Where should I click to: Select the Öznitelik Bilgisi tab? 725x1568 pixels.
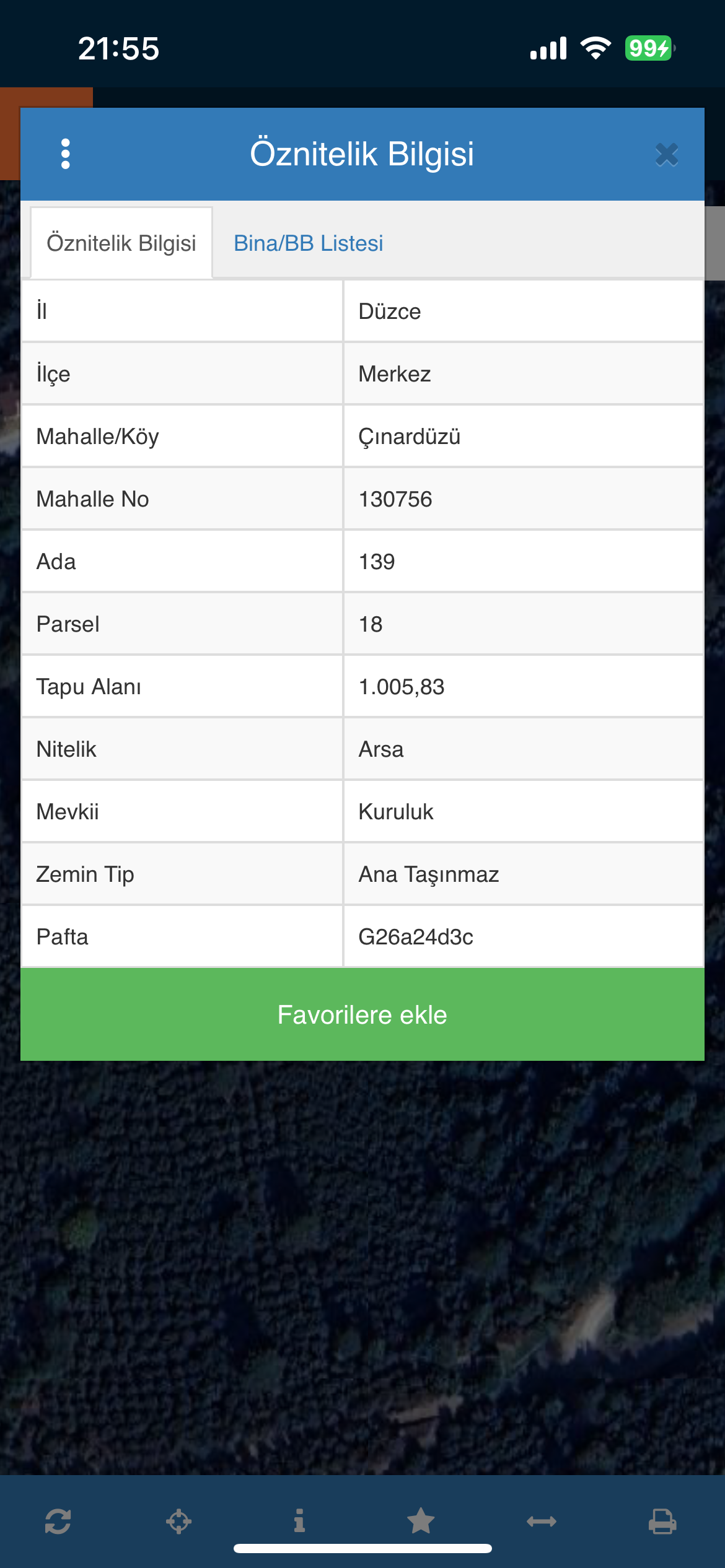(121, 243)
